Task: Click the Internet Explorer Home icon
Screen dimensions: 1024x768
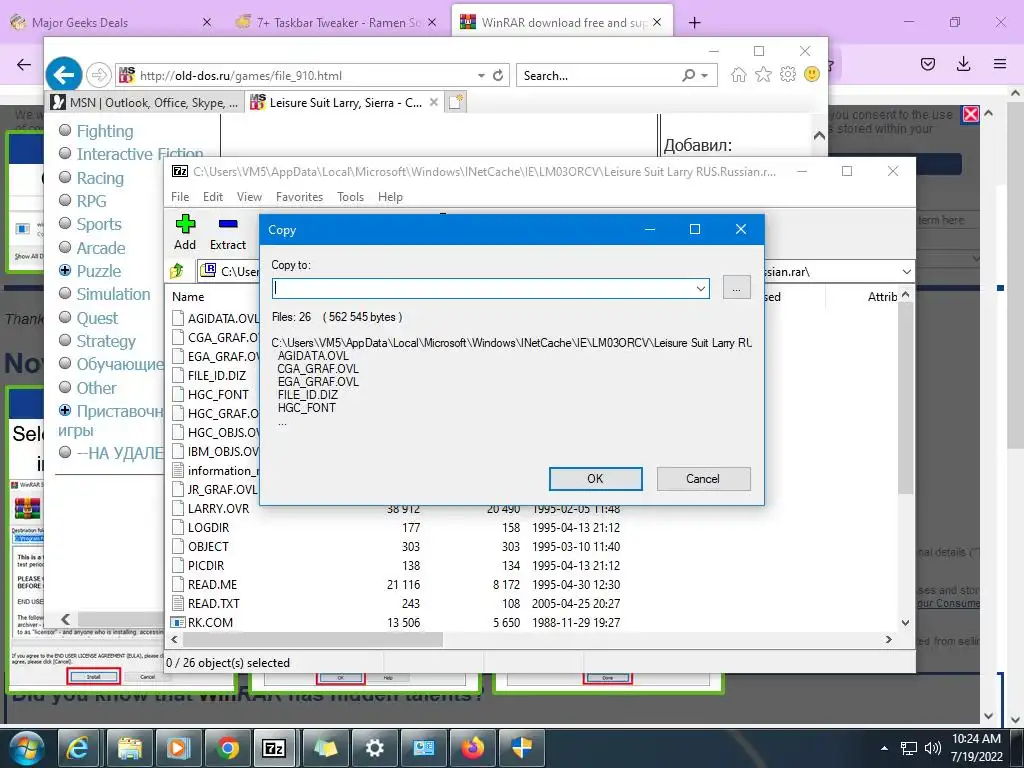Action: point(739,74)
